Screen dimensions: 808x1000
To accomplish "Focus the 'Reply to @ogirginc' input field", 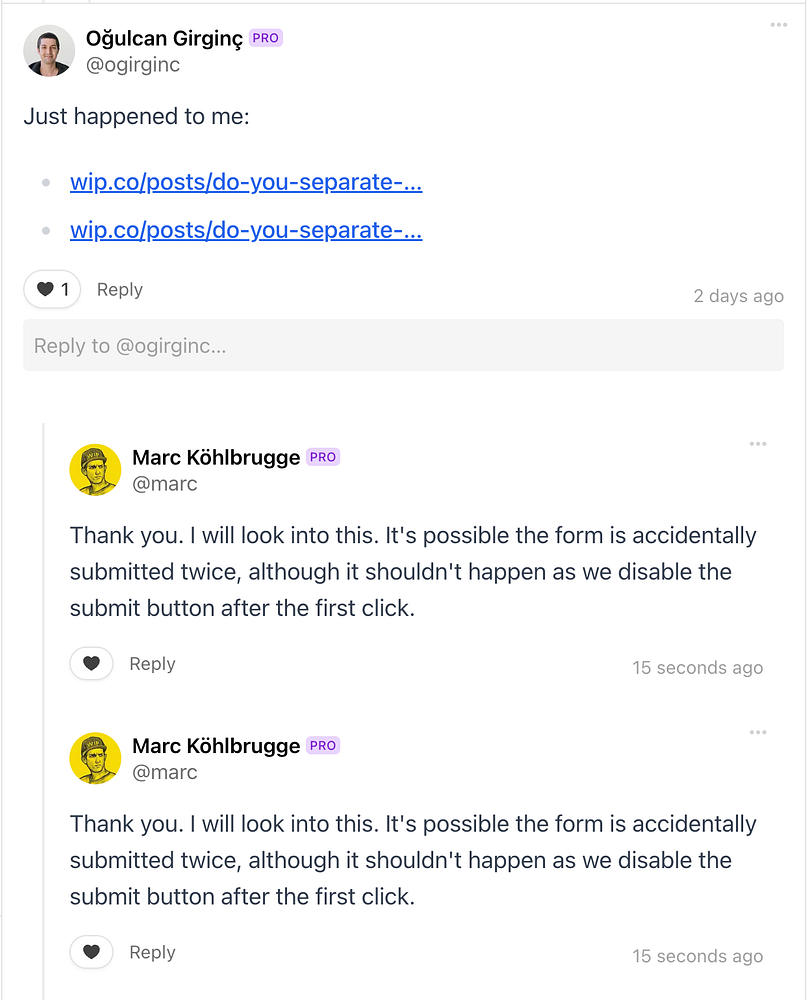I will 403,346.
